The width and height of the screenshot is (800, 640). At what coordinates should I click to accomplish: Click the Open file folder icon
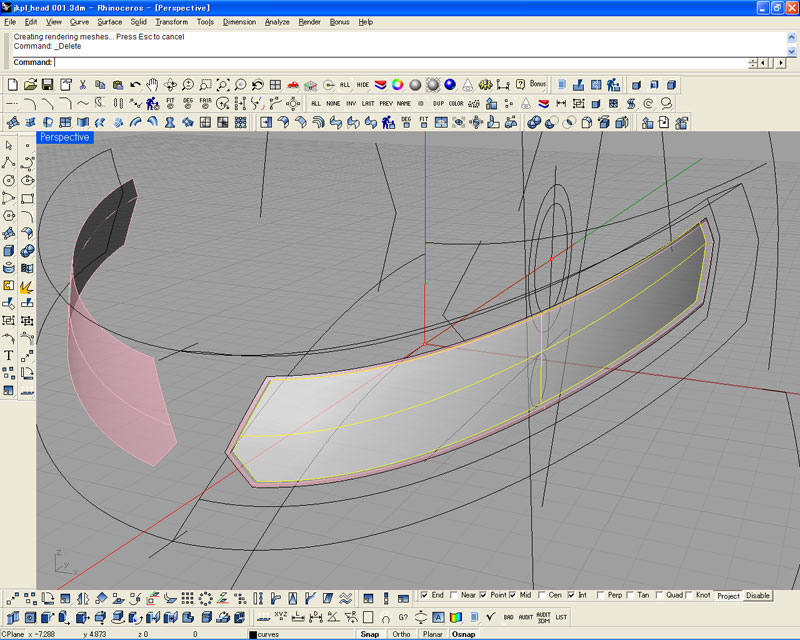point(31,85)
